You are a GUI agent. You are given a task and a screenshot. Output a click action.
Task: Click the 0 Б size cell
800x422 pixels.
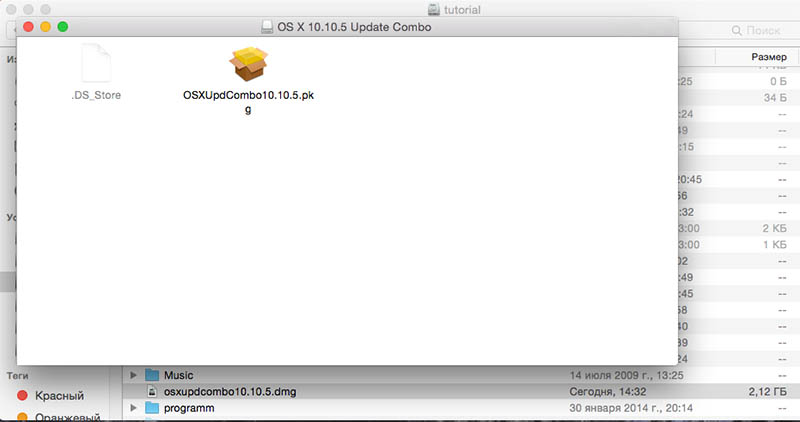tap(779, 81)
